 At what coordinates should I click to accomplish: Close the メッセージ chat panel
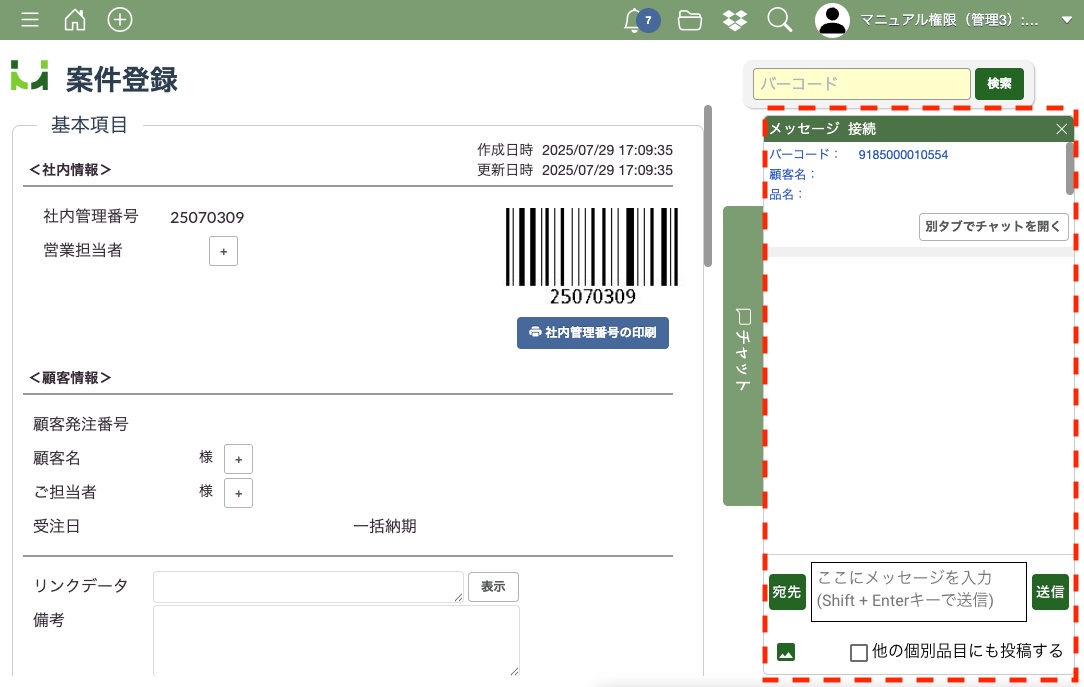tap(1061, 129)
